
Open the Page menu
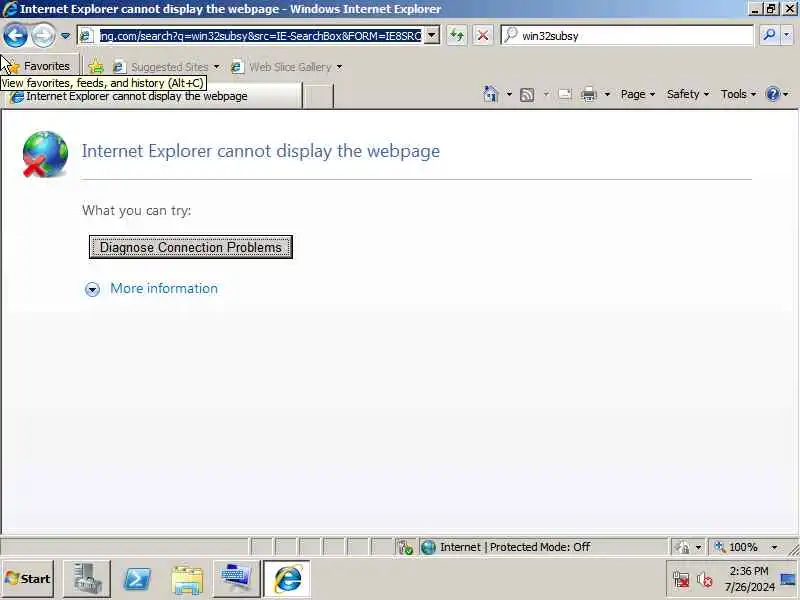[x=638, y=94]
